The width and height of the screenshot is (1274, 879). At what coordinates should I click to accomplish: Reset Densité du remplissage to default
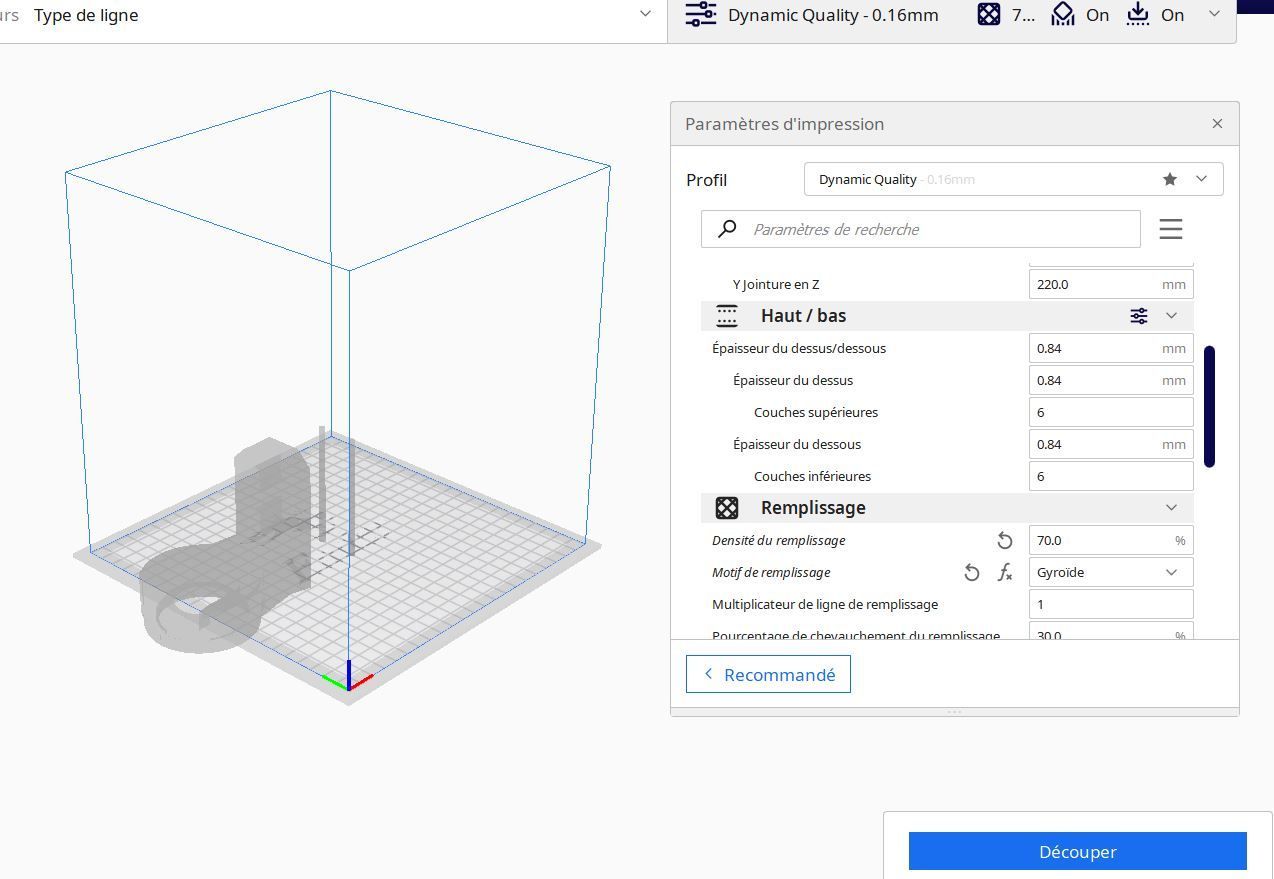(x=1005, y=541)
